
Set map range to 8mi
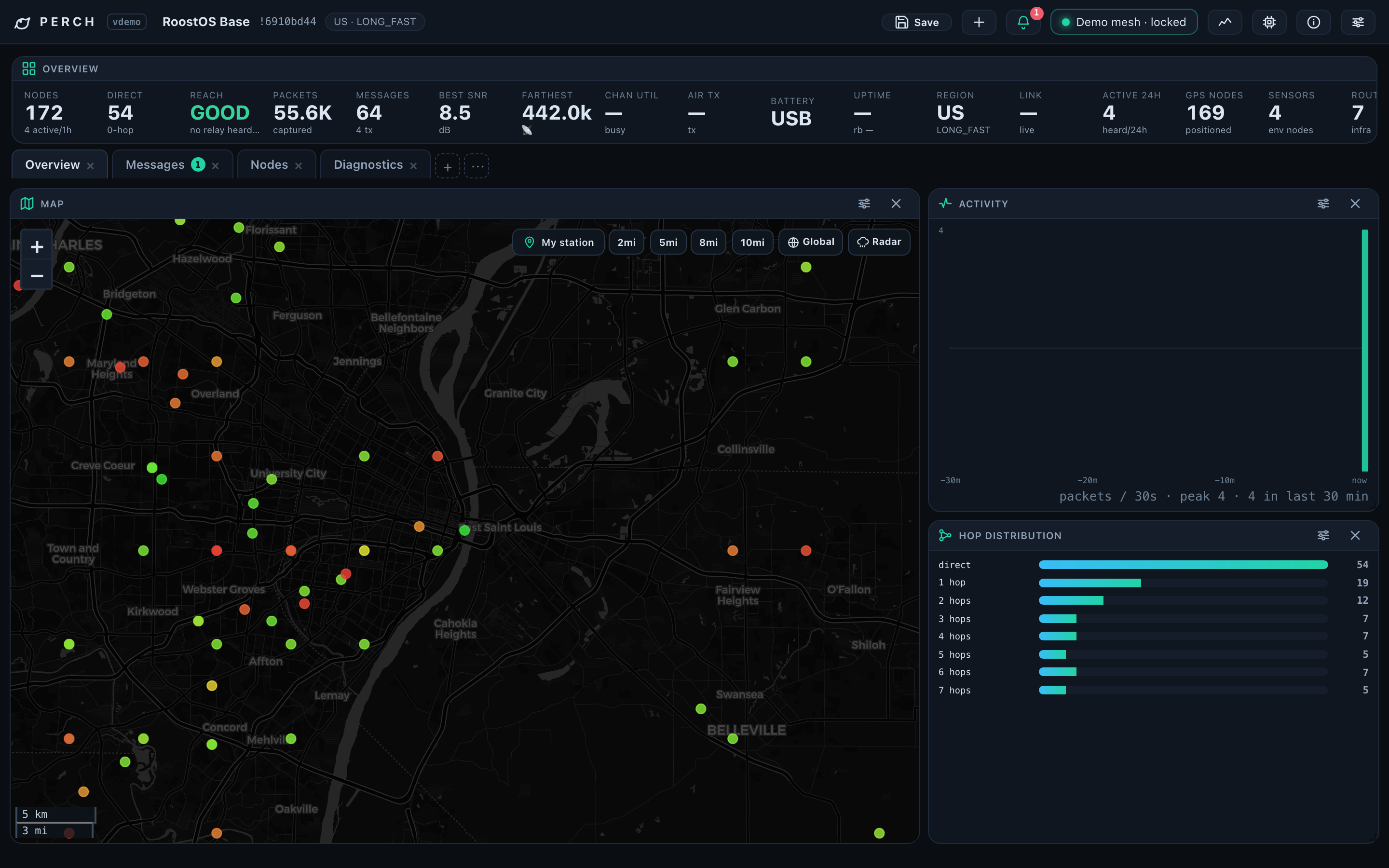pyautogui.click(x=708, y=242)
